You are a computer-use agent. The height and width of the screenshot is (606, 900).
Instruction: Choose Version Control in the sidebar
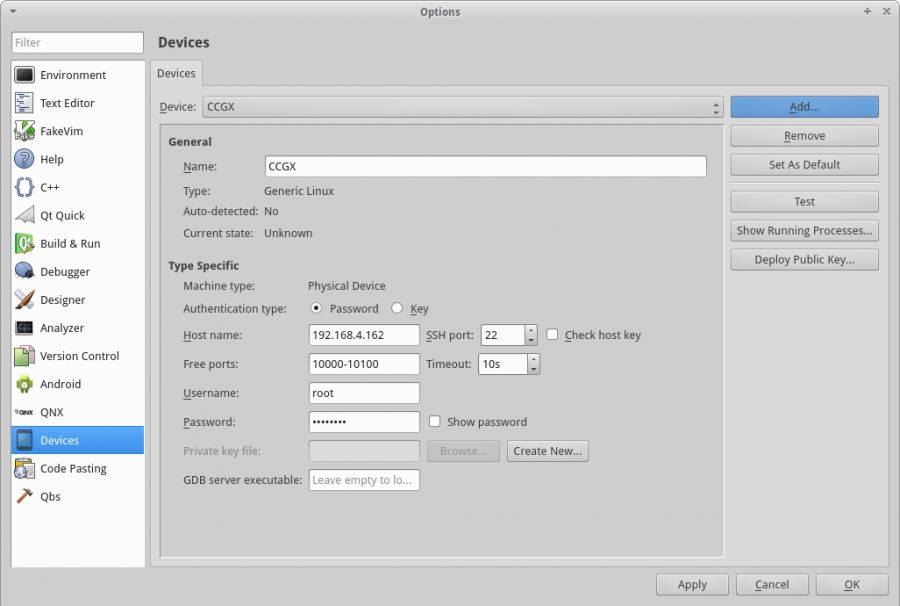click(x=79, y=356)
